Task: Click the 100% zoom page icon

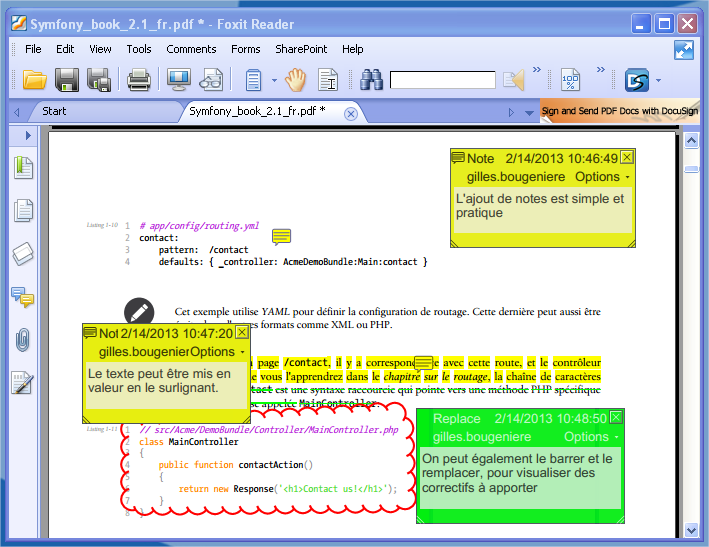Action: coord(571,80)
